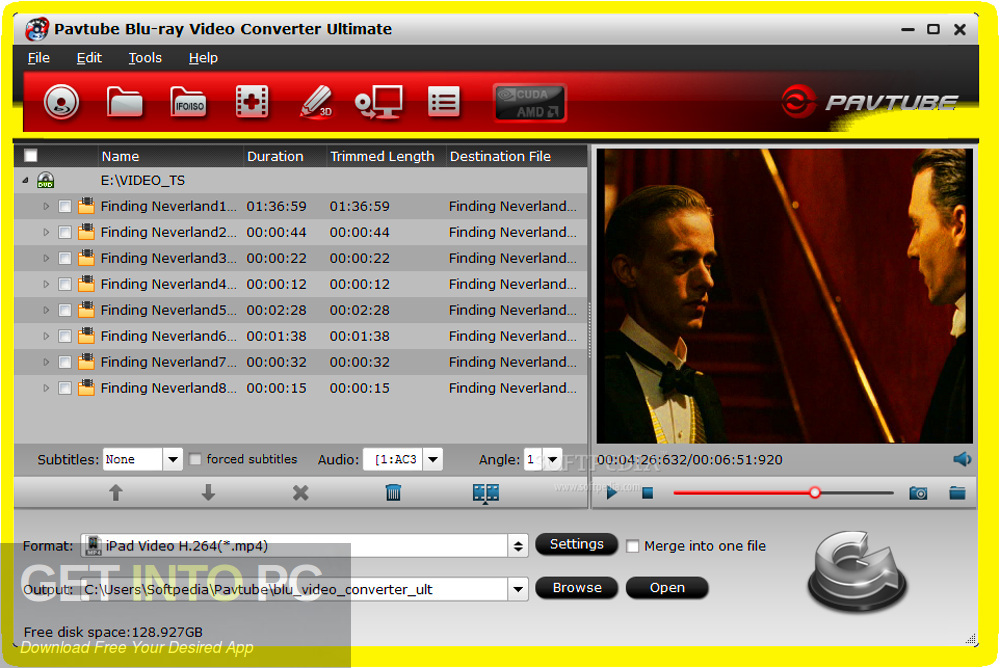Check the Finding Neverland1 checkbox
This screenshot has height=668, width=1000.
[x=64, y=207]
